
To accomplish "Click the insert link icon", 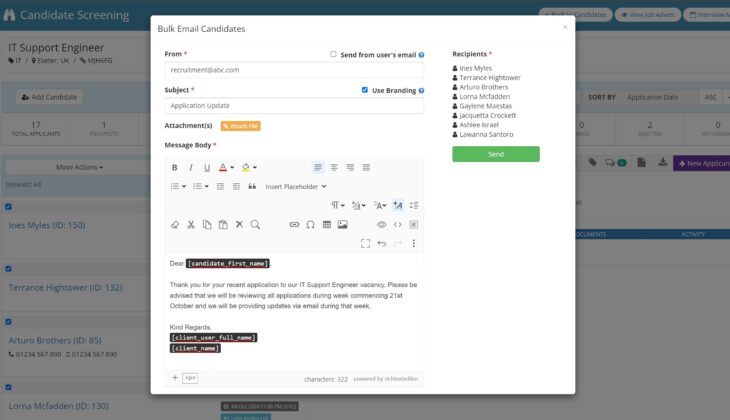I will pyautogui.click(x=294, y=225).
